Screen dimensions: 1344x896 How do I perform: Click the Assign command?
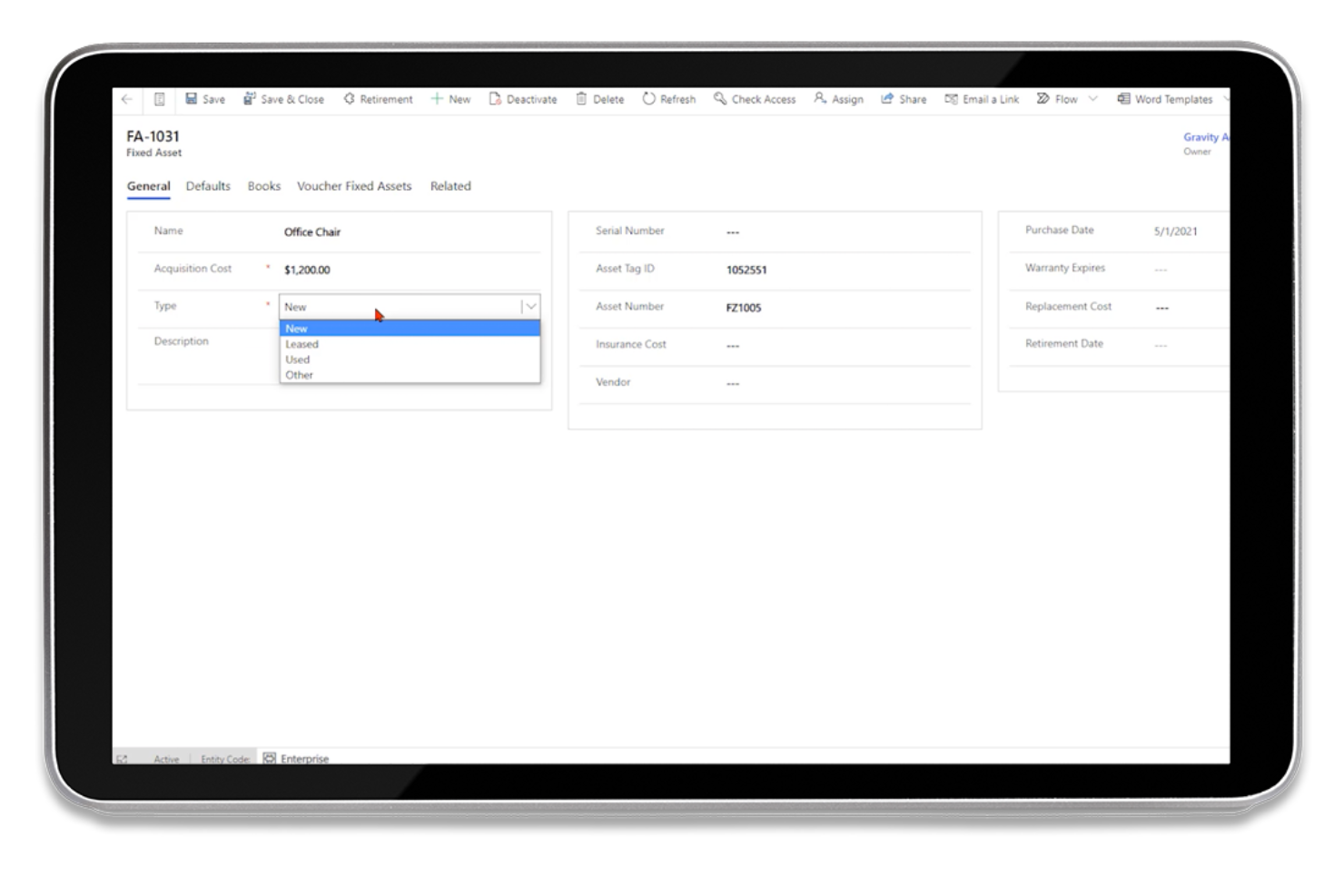pos(838,99)
